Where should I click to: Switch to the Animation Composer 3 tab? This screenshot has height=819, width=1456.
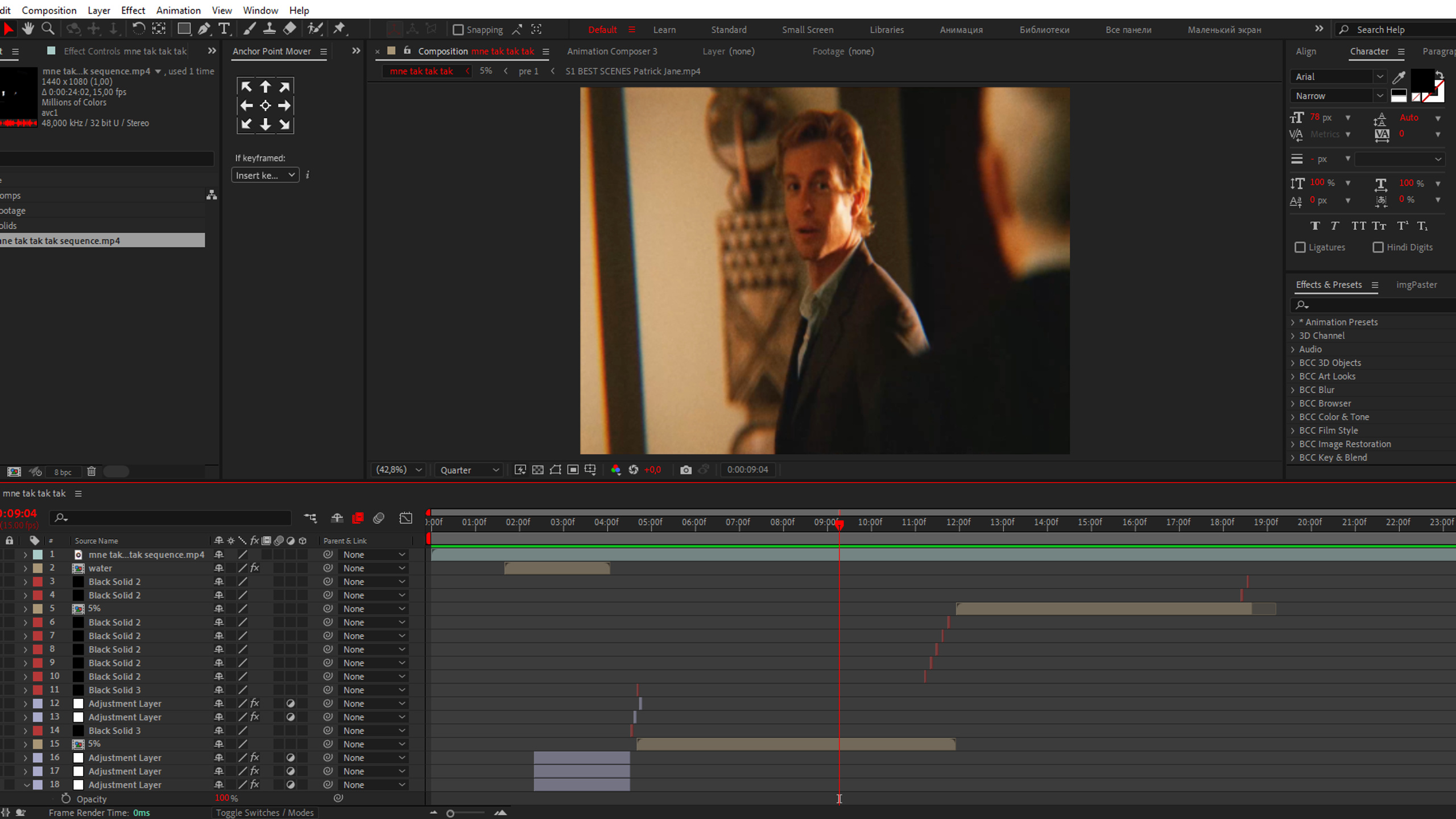click(612, 51)
